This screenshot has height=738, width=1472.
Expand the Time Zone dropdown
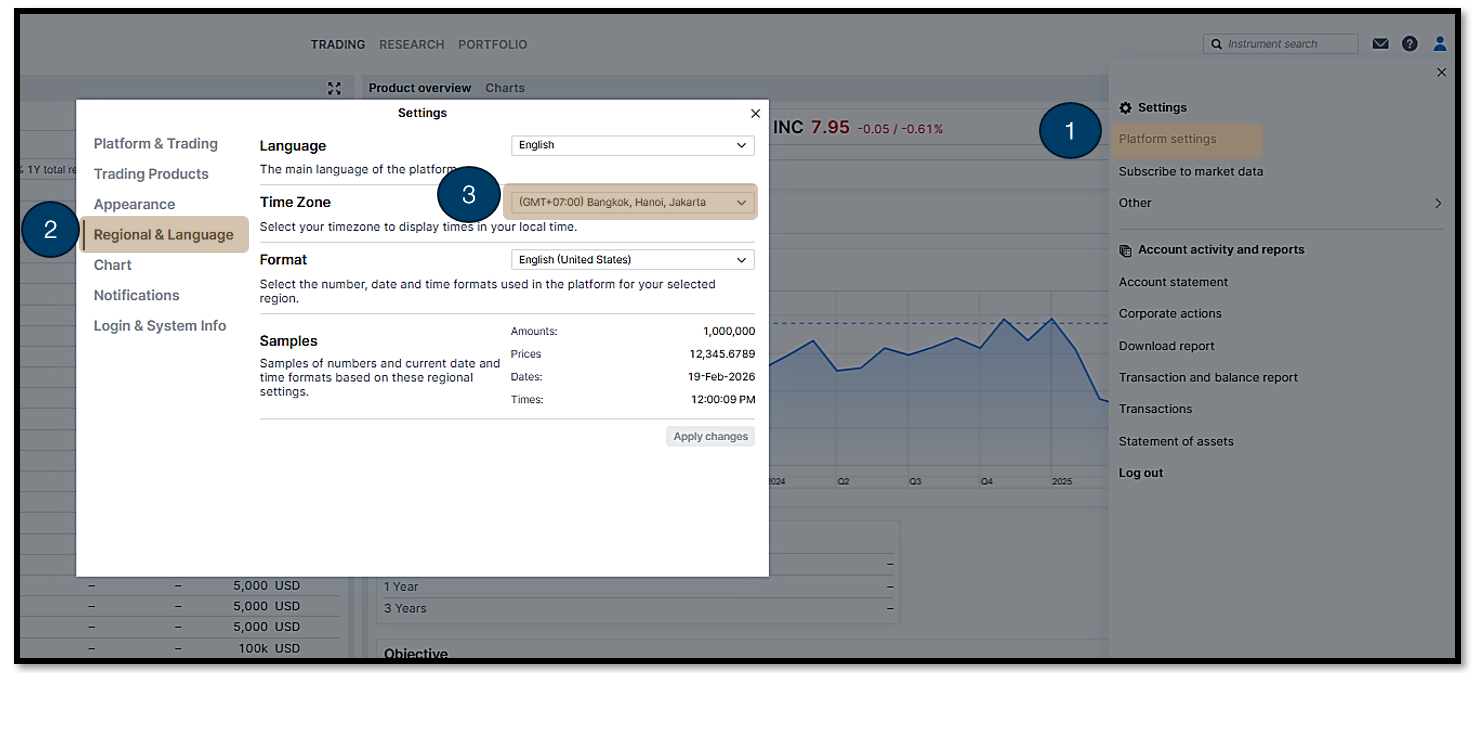(x=632, y=202)
